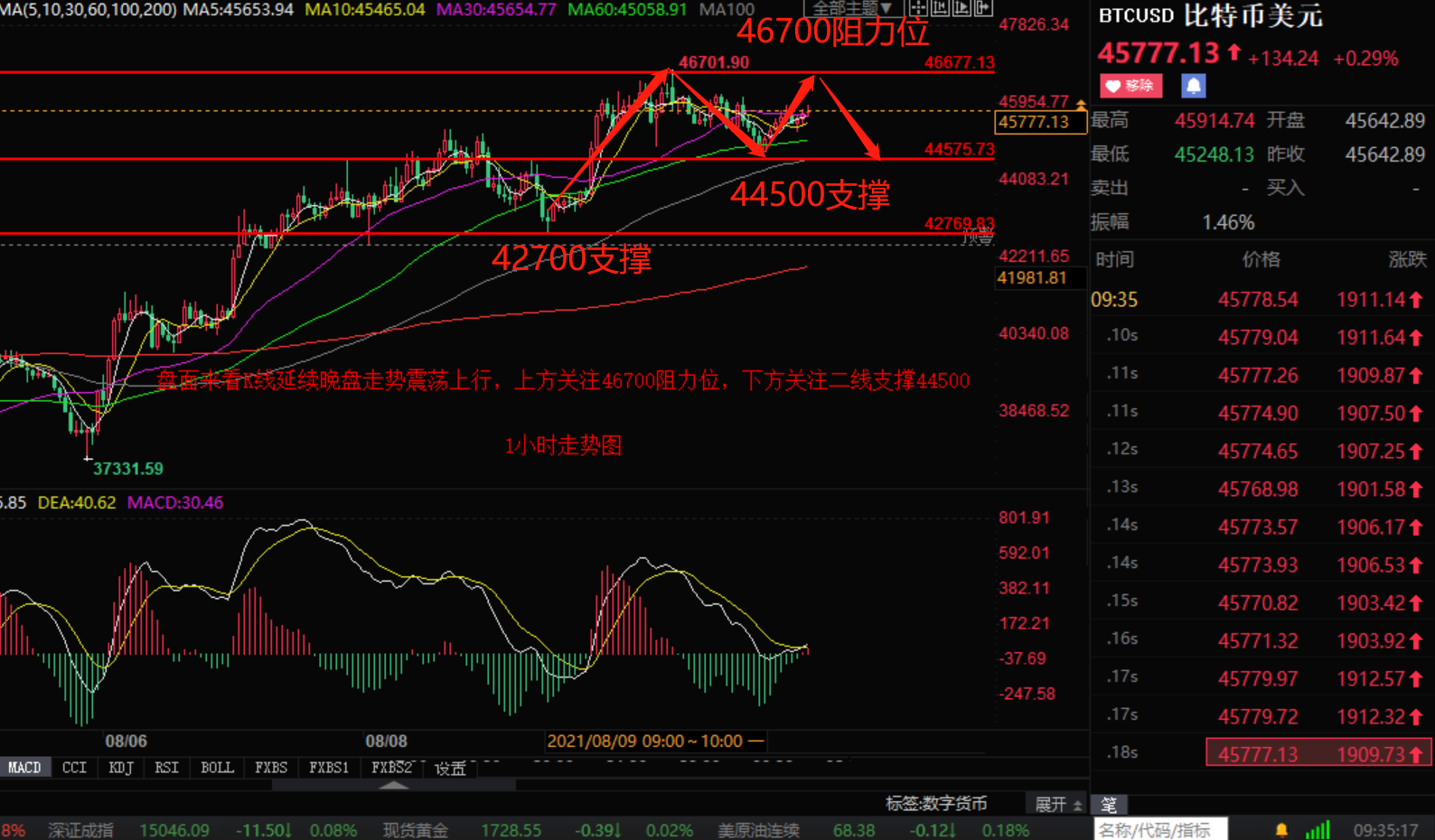Screen dimensions: 1435x840
Task: Click the green signal strength bars icon
Action: 1318,829
